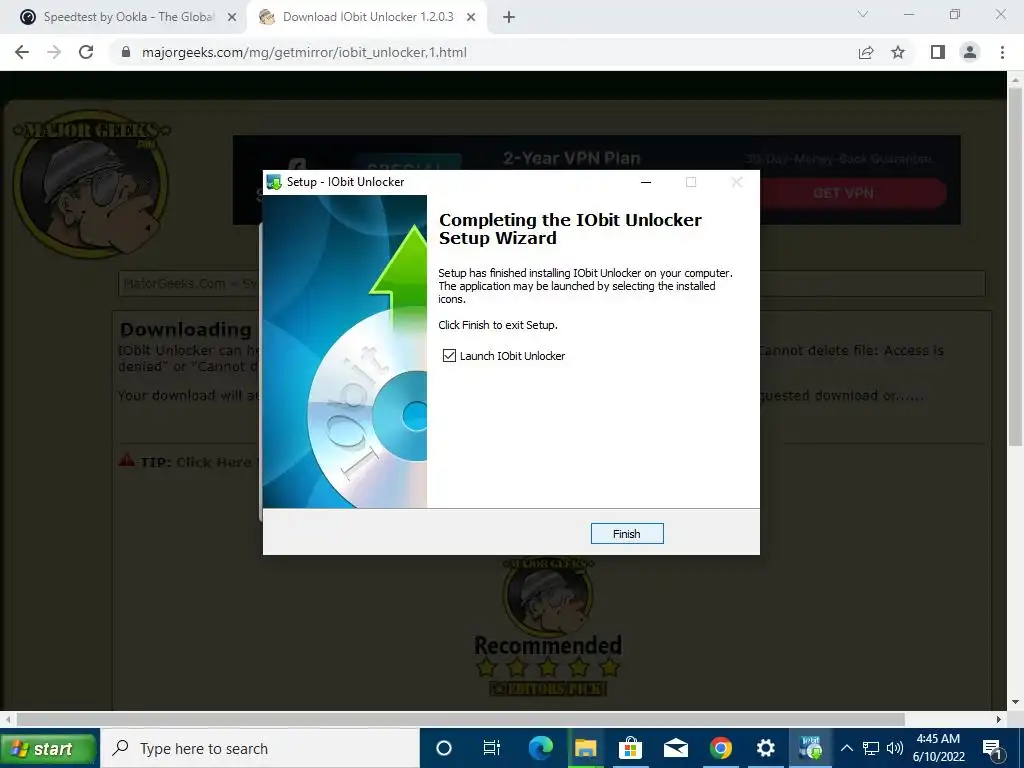Show hidden system tray icons
1024x768 pixels.
[847, 748]
